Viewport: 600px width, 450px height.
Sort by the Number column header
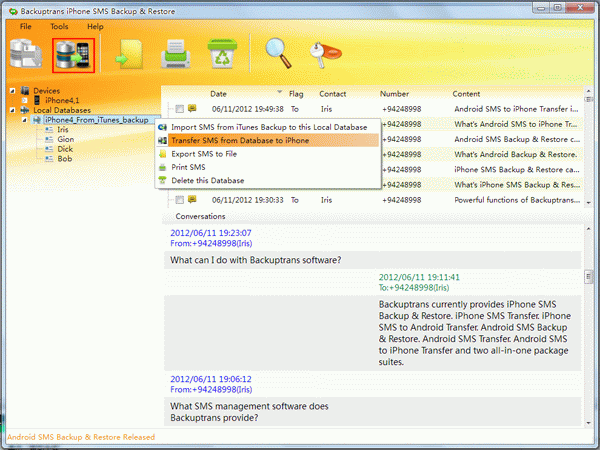point(394,94)
